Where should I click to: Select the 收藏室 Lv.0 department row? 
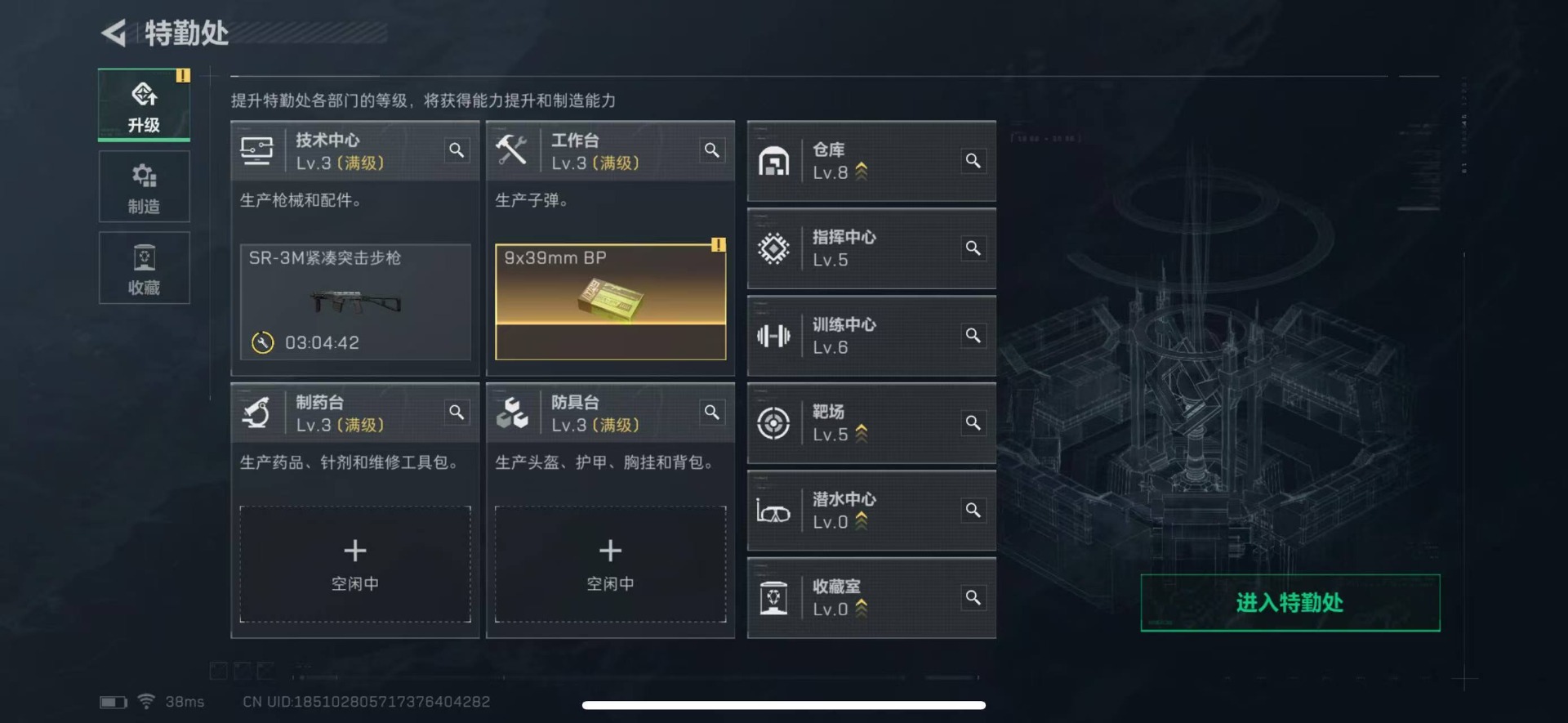pos(871,598)
